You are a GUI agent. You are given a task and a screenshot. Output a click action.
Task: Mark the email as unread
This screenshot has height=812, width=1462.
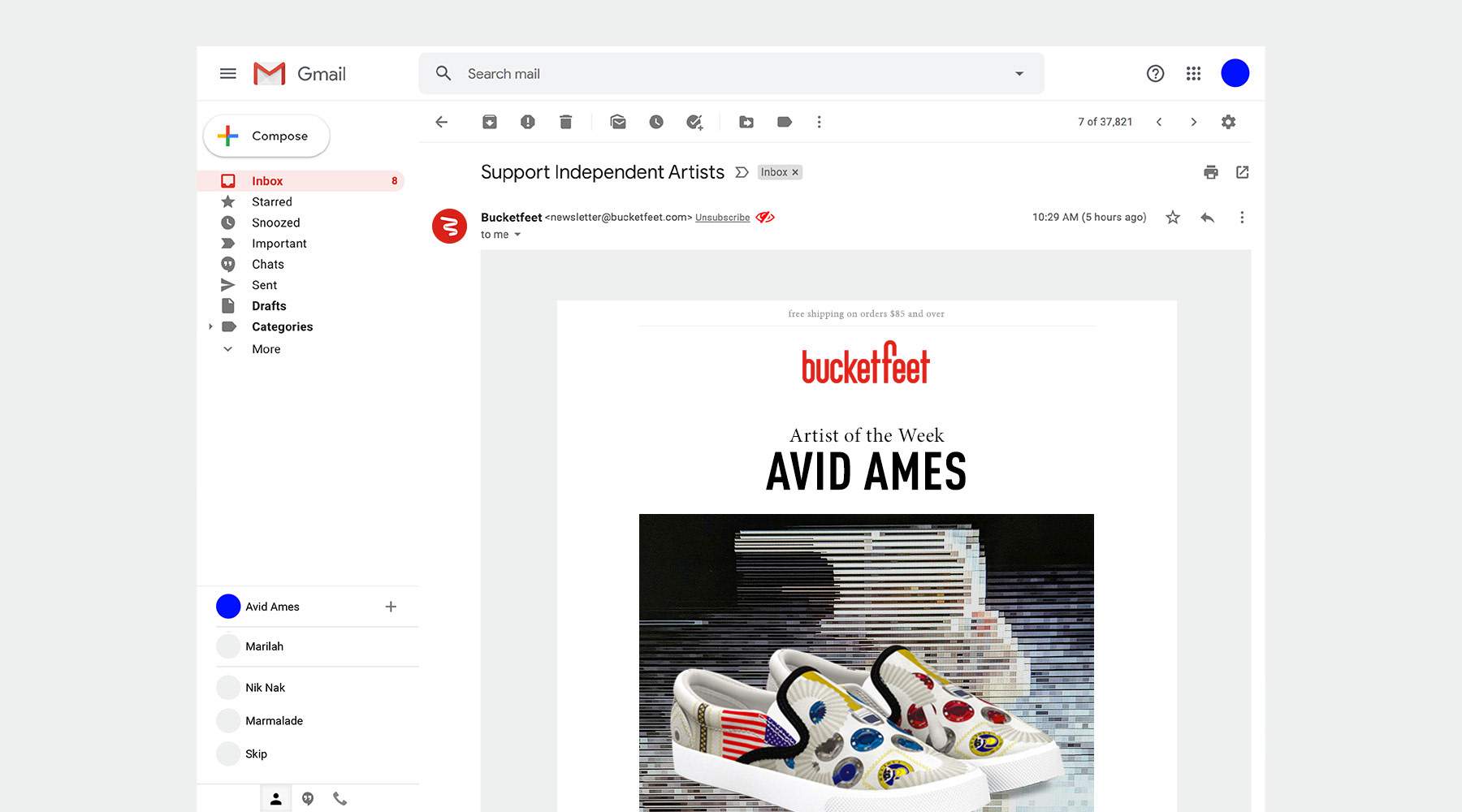coord(618,122)
